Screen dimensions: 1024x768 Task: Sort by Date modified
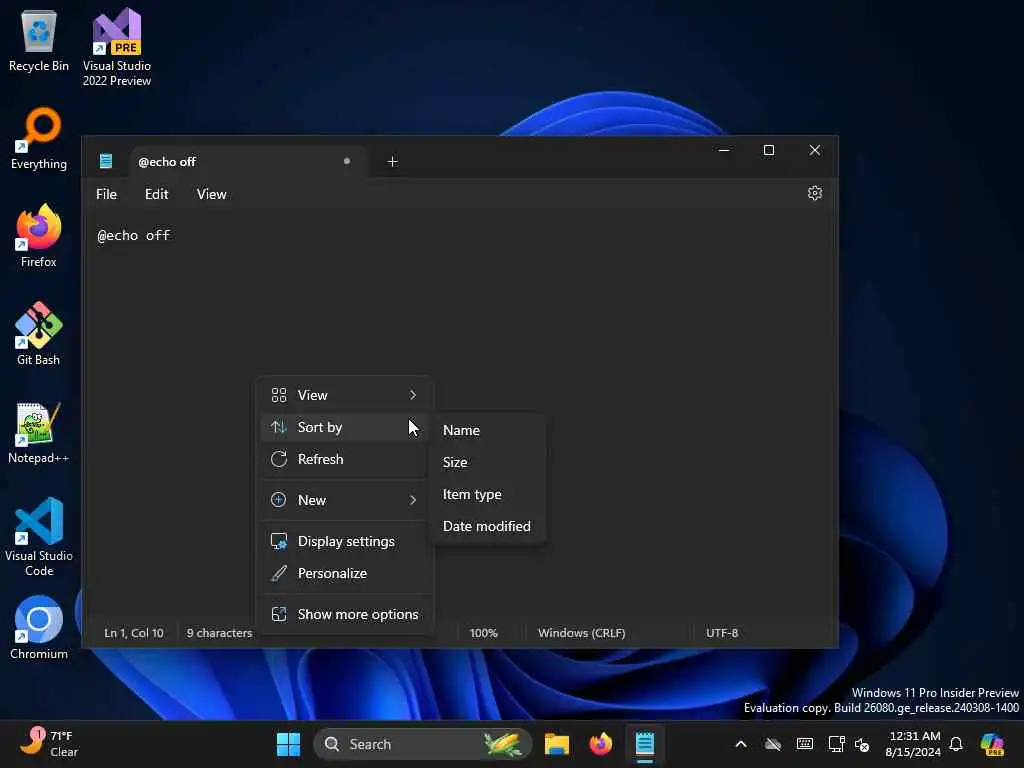(488, 526)
